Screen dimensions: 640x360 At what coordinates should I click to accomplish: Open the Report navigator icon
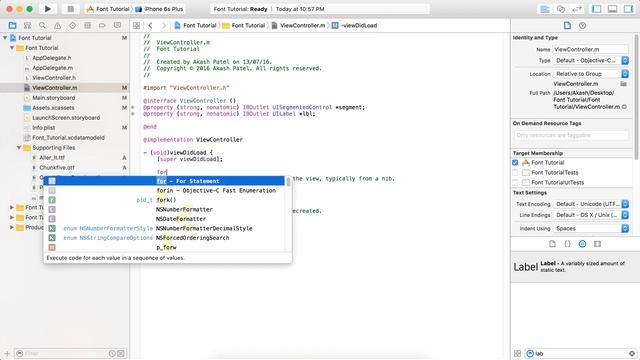(118, 25)
